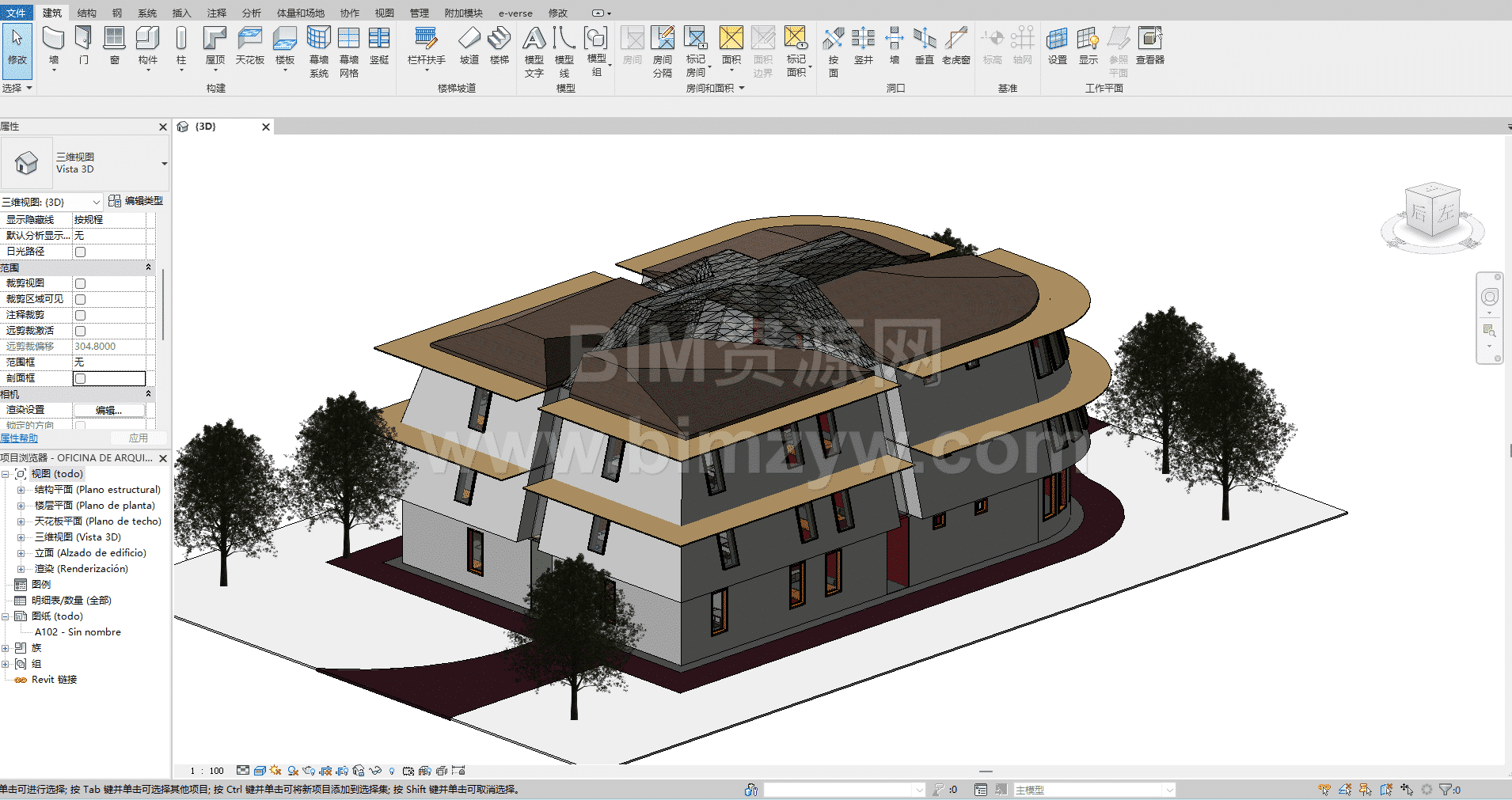Viewport: 1512px width, 800px height.
Task: Select the 墙 (Wall) tool
Action: click(53, 48)
